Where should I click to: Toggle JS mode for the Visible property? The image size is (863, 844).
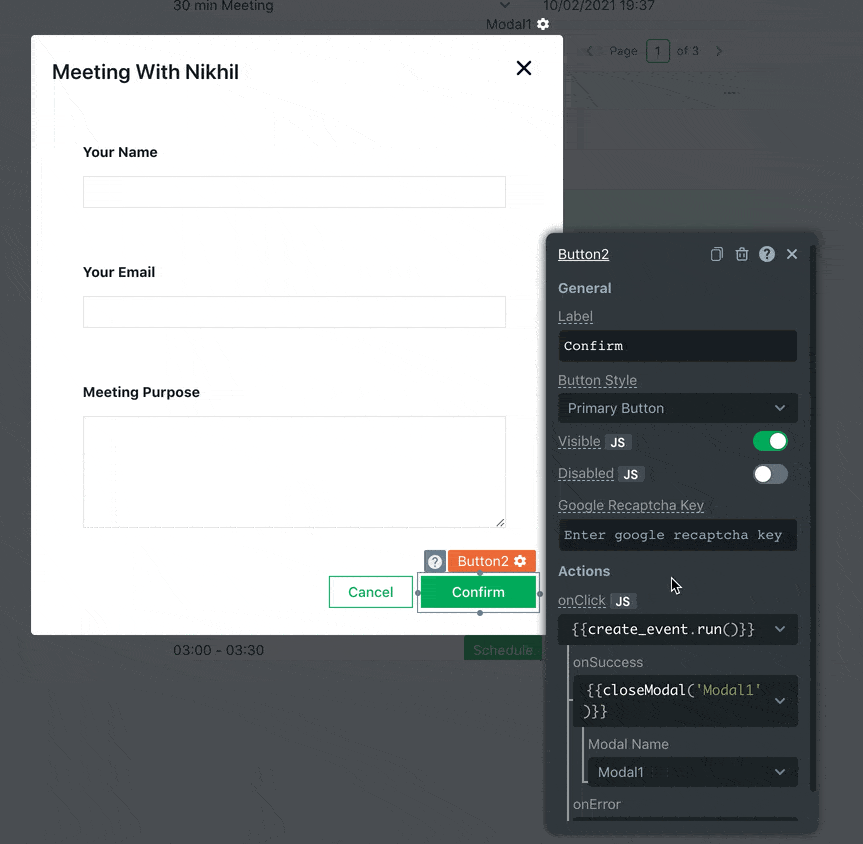[x=618, y=442]
